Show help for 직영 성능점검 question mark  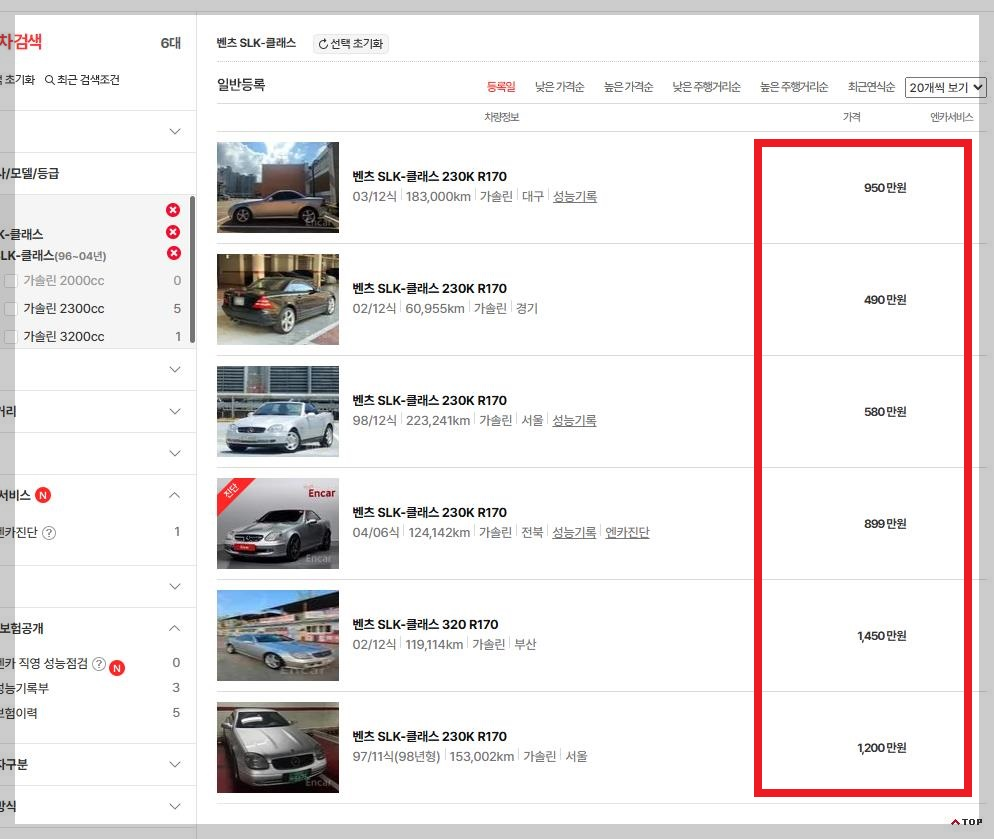click(99, 663)
